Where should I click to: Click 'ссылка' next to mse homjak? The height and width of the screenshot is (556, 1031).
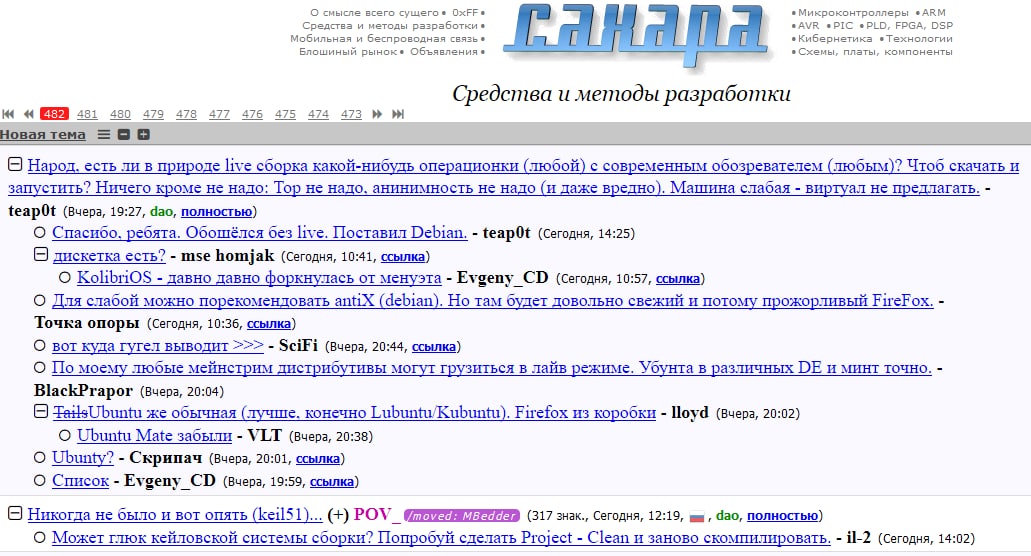coord(403,256)
